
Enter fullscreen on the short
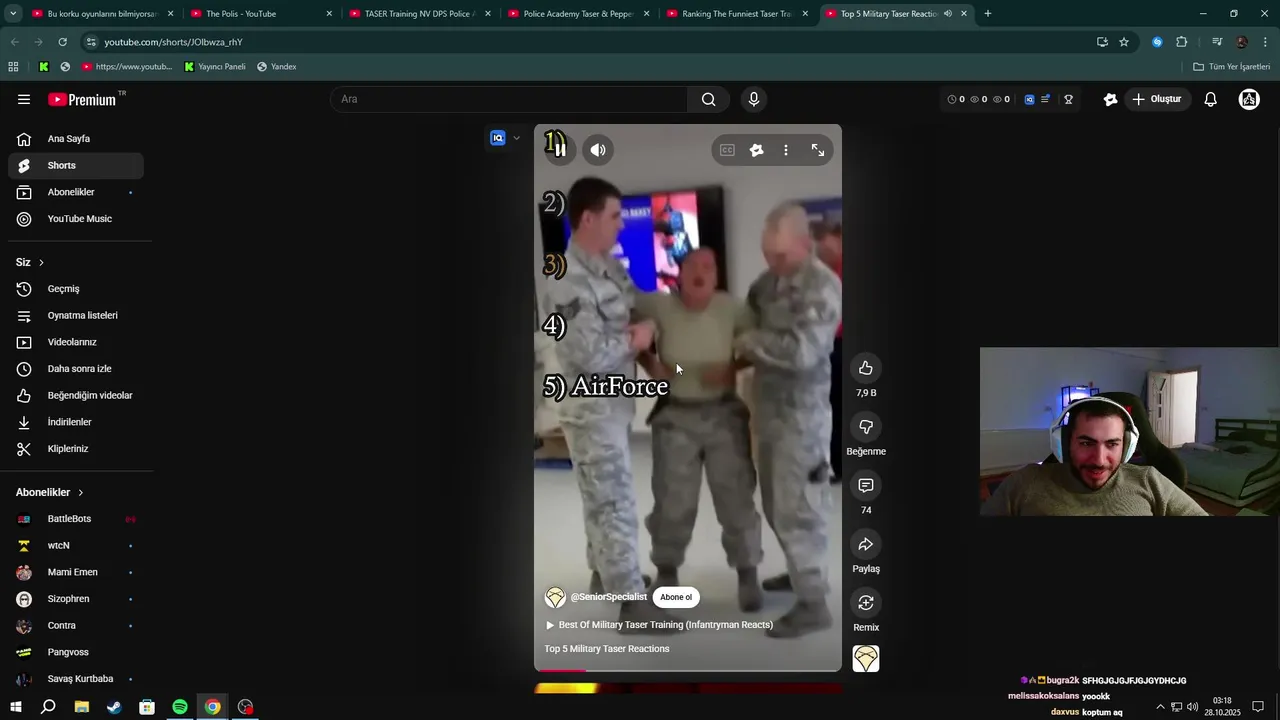[818, 150]
